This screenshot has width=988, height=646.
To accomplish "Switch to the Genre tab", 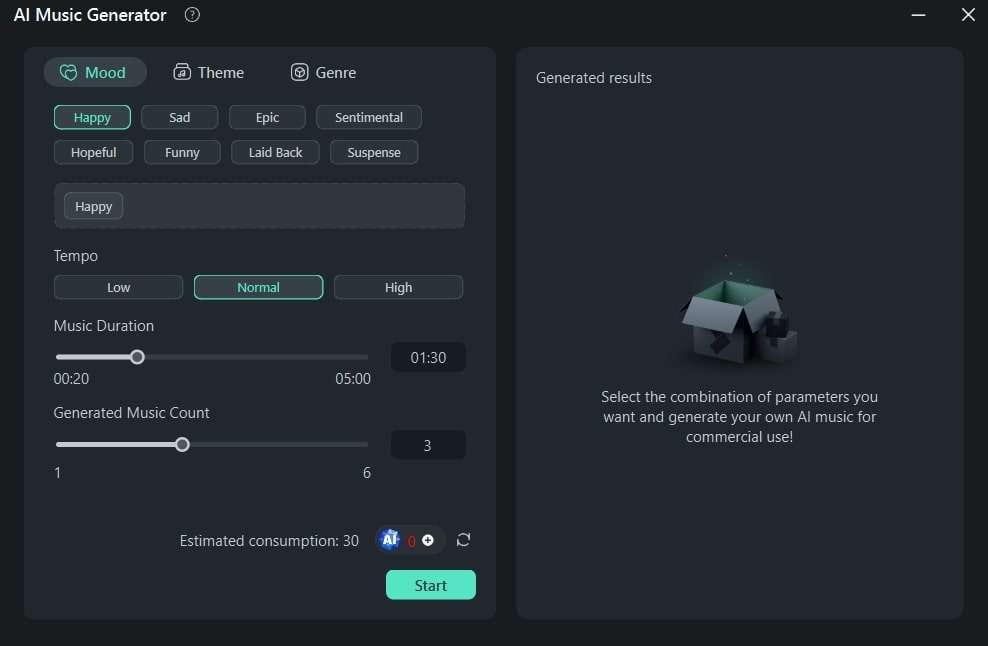I will pos(323,72).
